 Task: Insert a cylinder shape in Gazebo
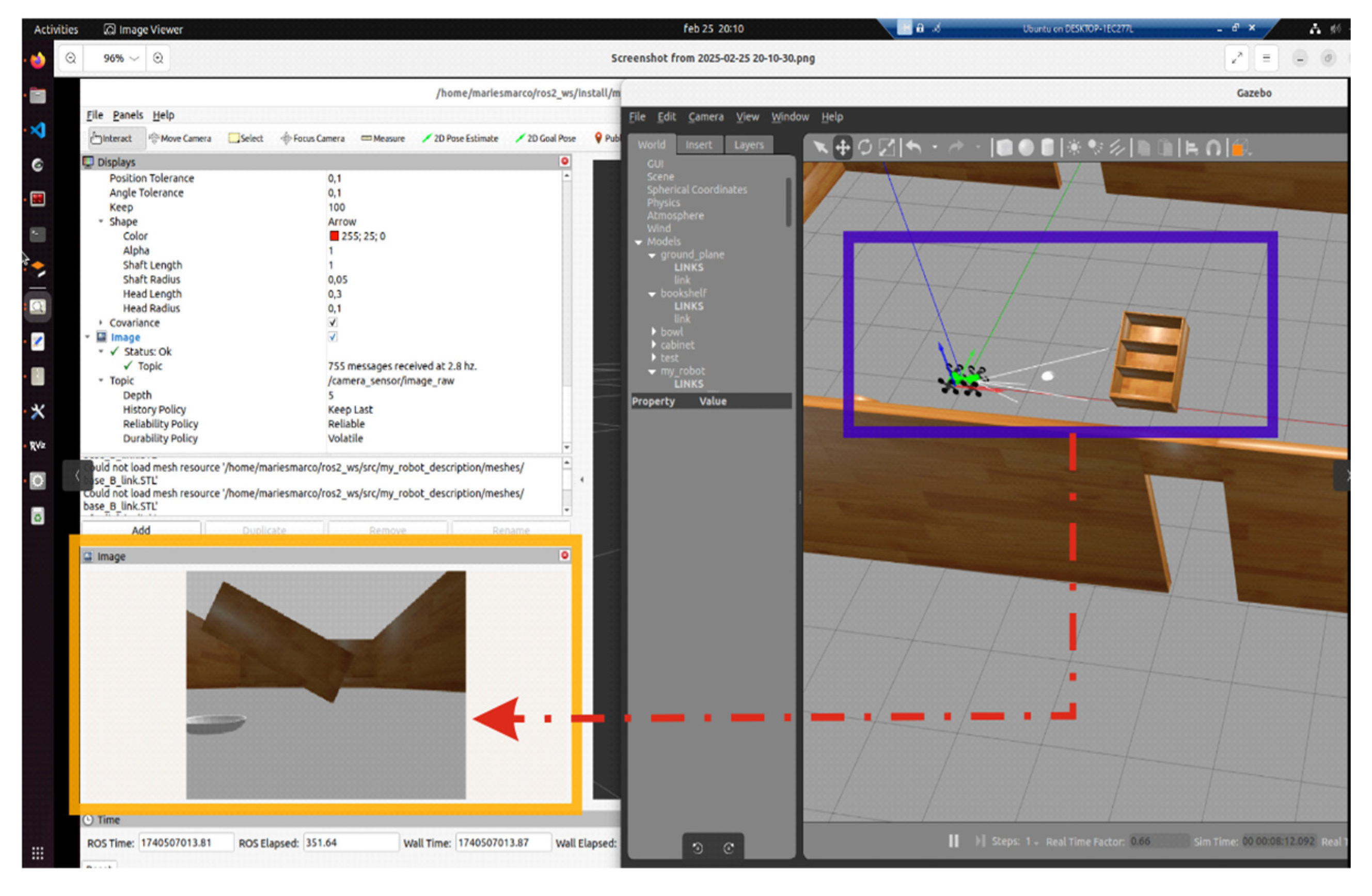point(1047,148)
